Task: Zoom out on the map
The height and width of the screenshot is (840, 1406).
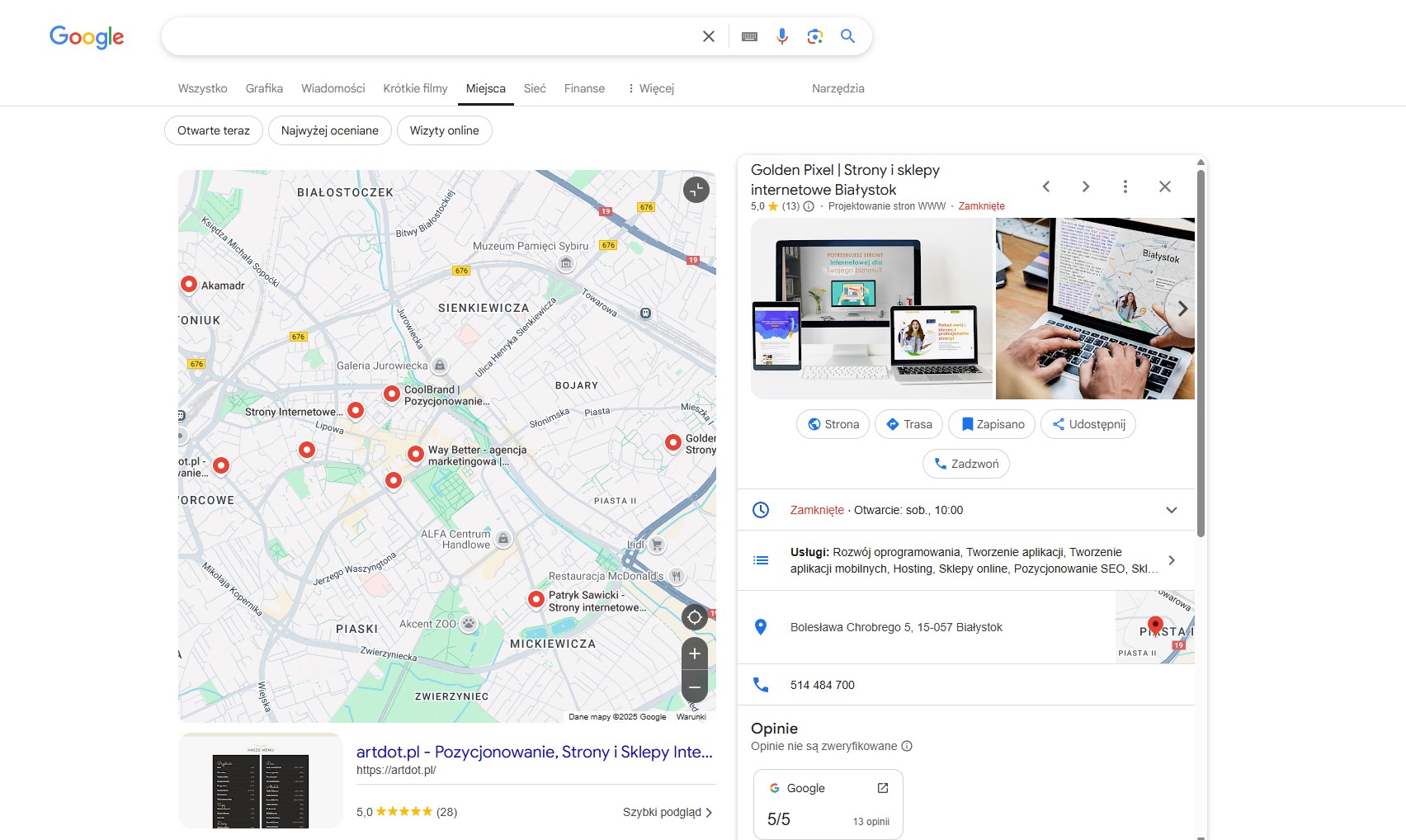Action: click(x=695, y=687)
